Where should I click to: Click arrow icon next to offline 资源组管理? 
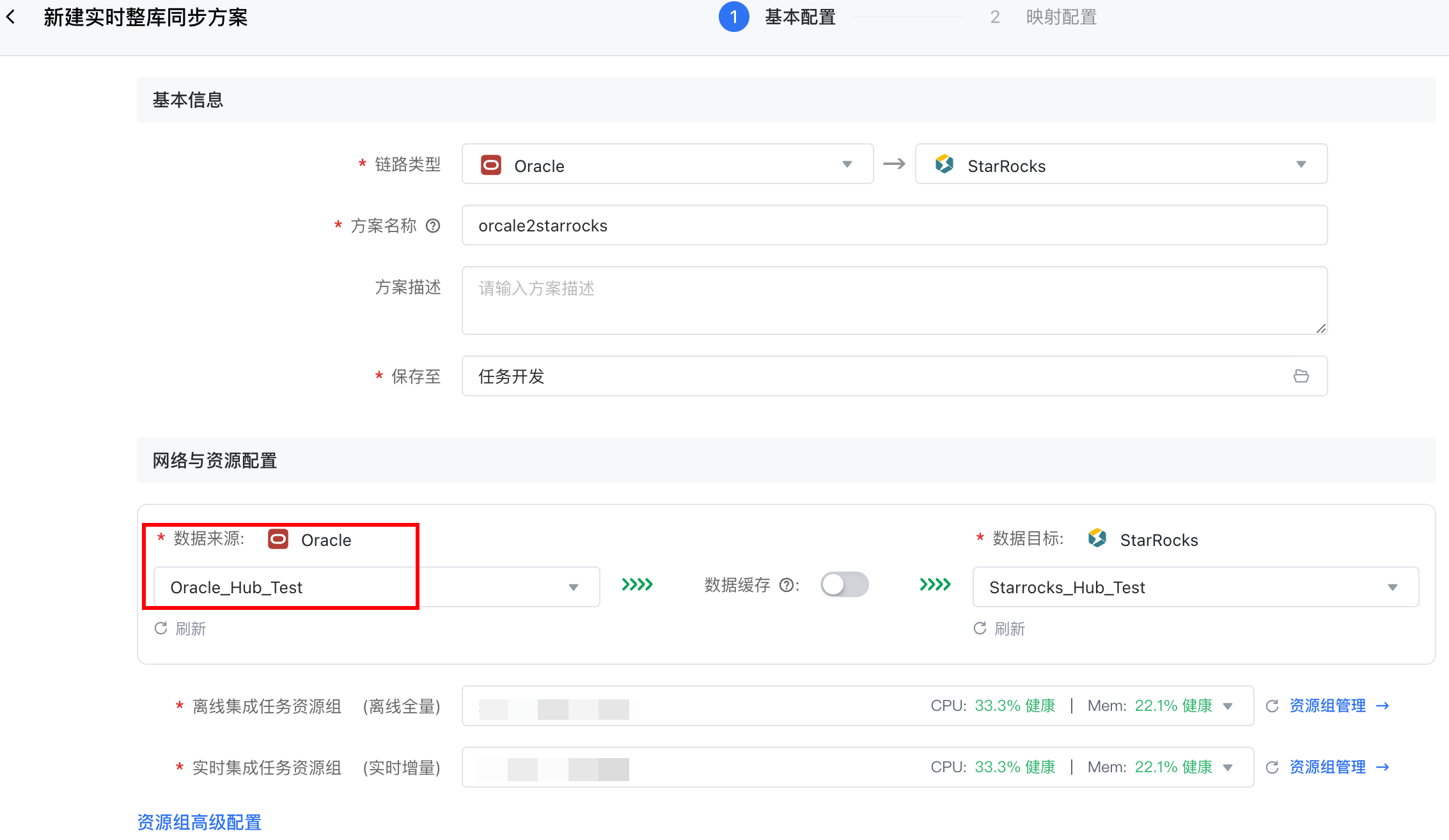(1382, 706)
